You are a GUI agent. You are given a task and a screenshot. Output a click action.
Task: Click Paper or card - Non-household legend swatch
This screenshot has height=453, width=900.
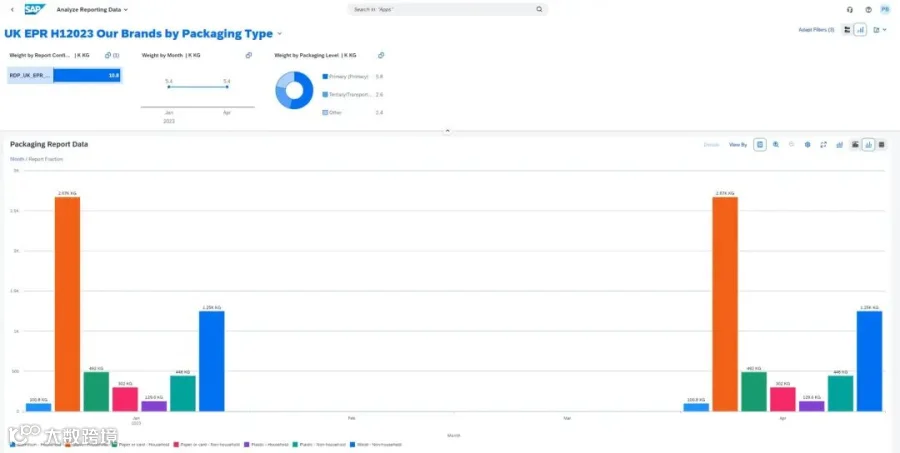(176, 444)
